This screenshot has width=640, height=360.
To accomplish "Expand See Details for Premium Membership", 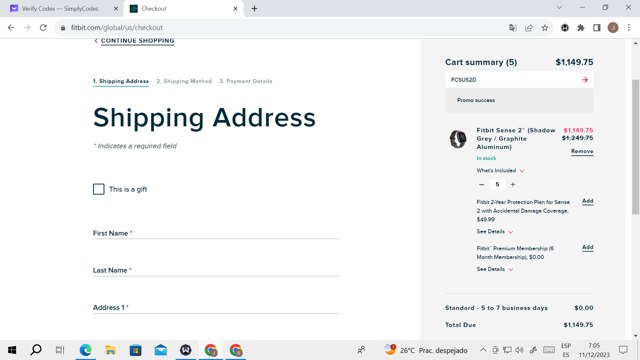I will (x=495, y=269).
